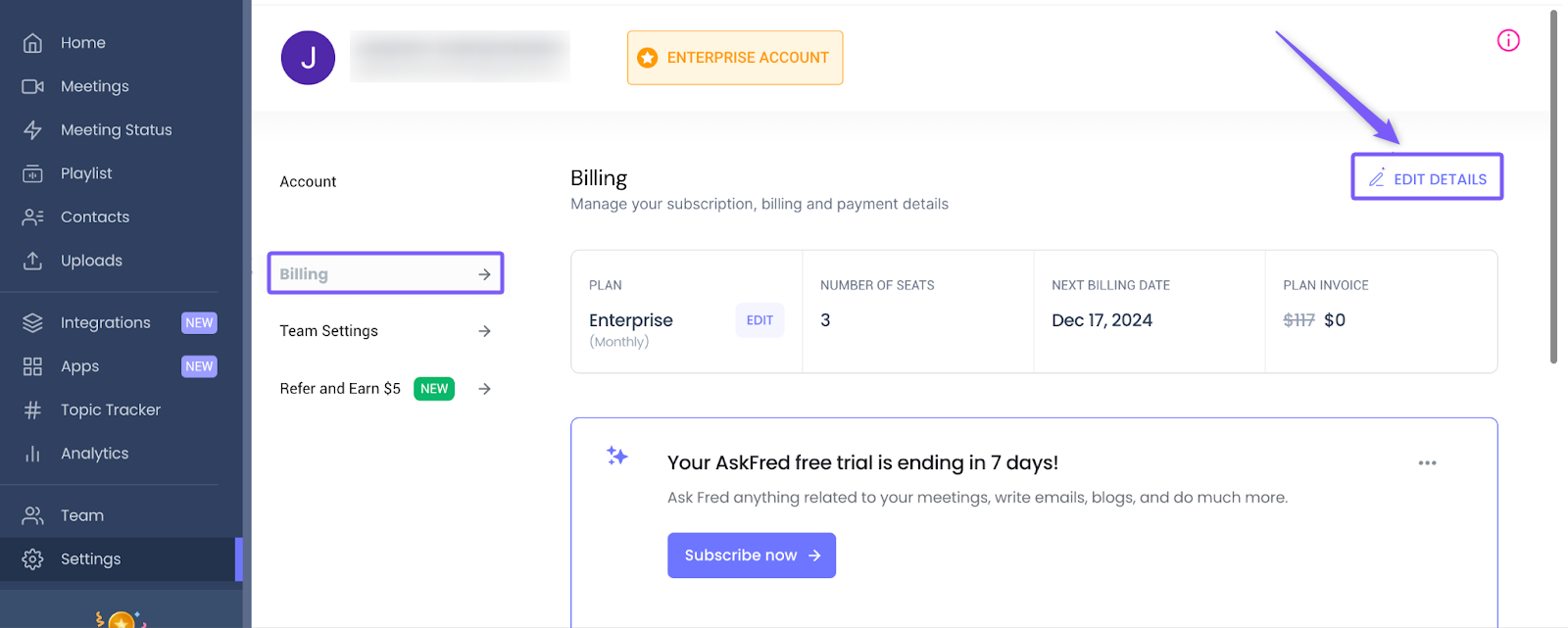Image resolution: width=1568 pixels, height=628 pixels.
Task: Click the purple J profile avatar
Action: pos(308,58)
